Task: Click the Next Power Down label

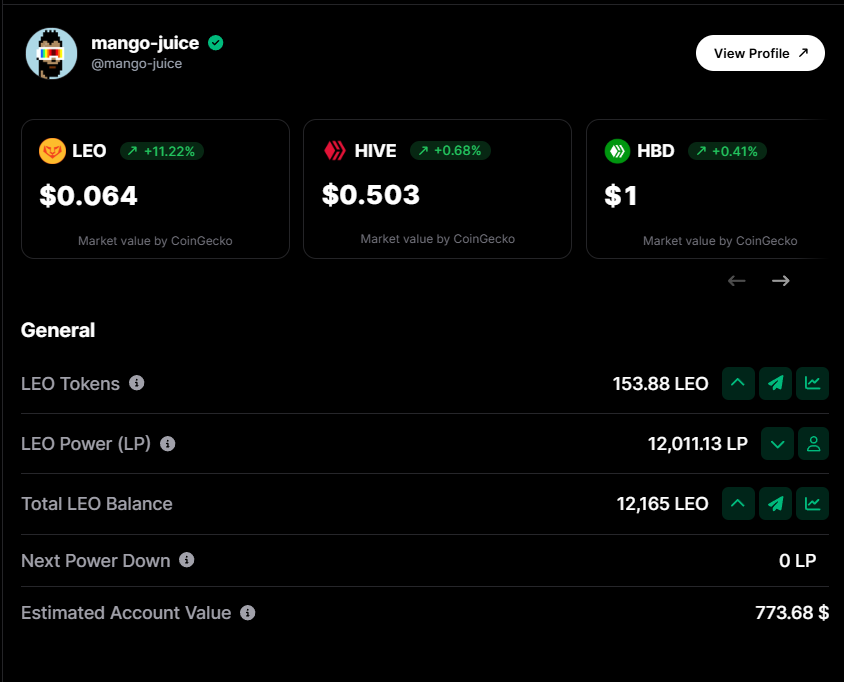Action: 96,561
